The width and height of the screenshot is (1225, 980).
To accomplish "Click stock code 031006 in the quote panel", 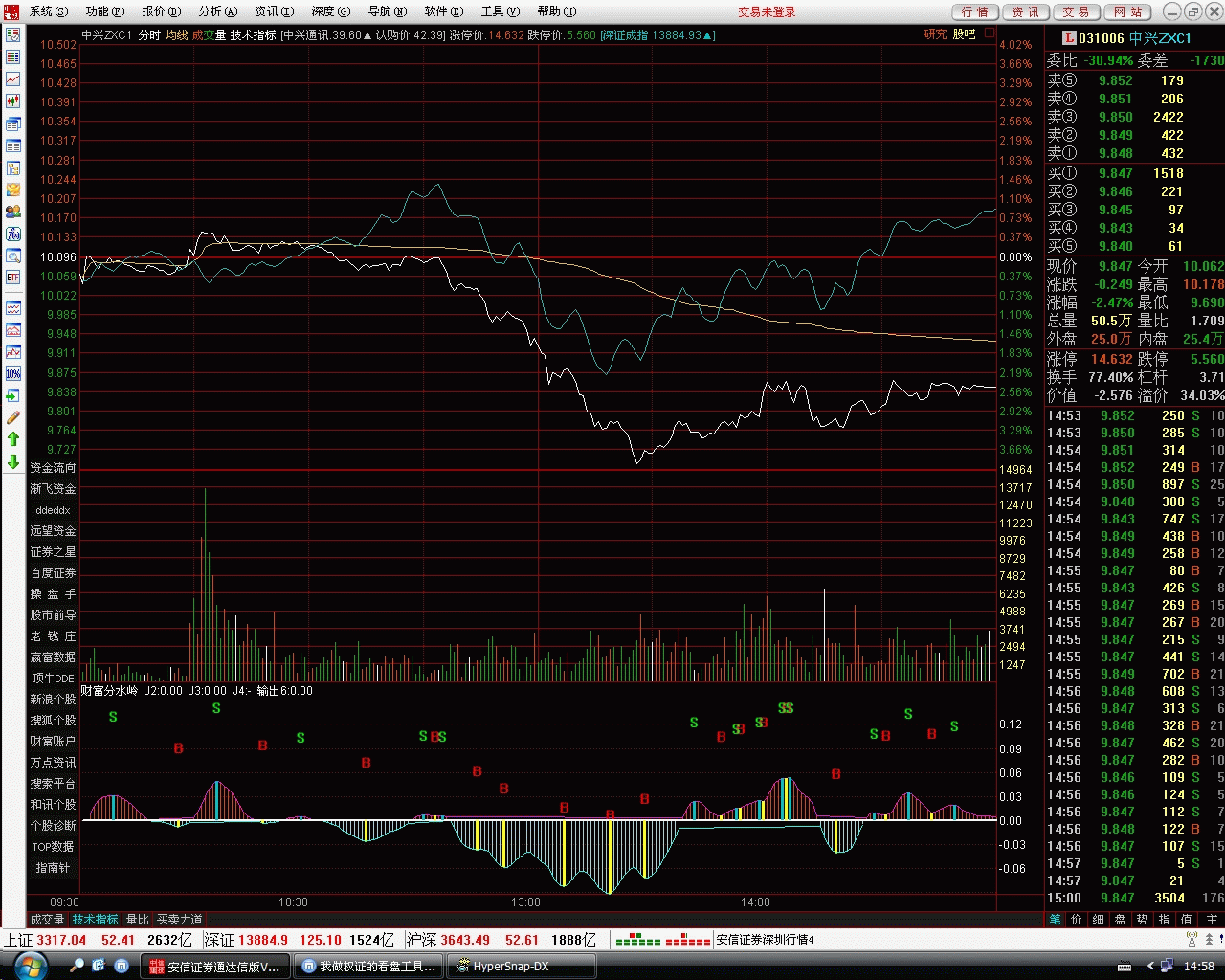I will click(1102, 38).
